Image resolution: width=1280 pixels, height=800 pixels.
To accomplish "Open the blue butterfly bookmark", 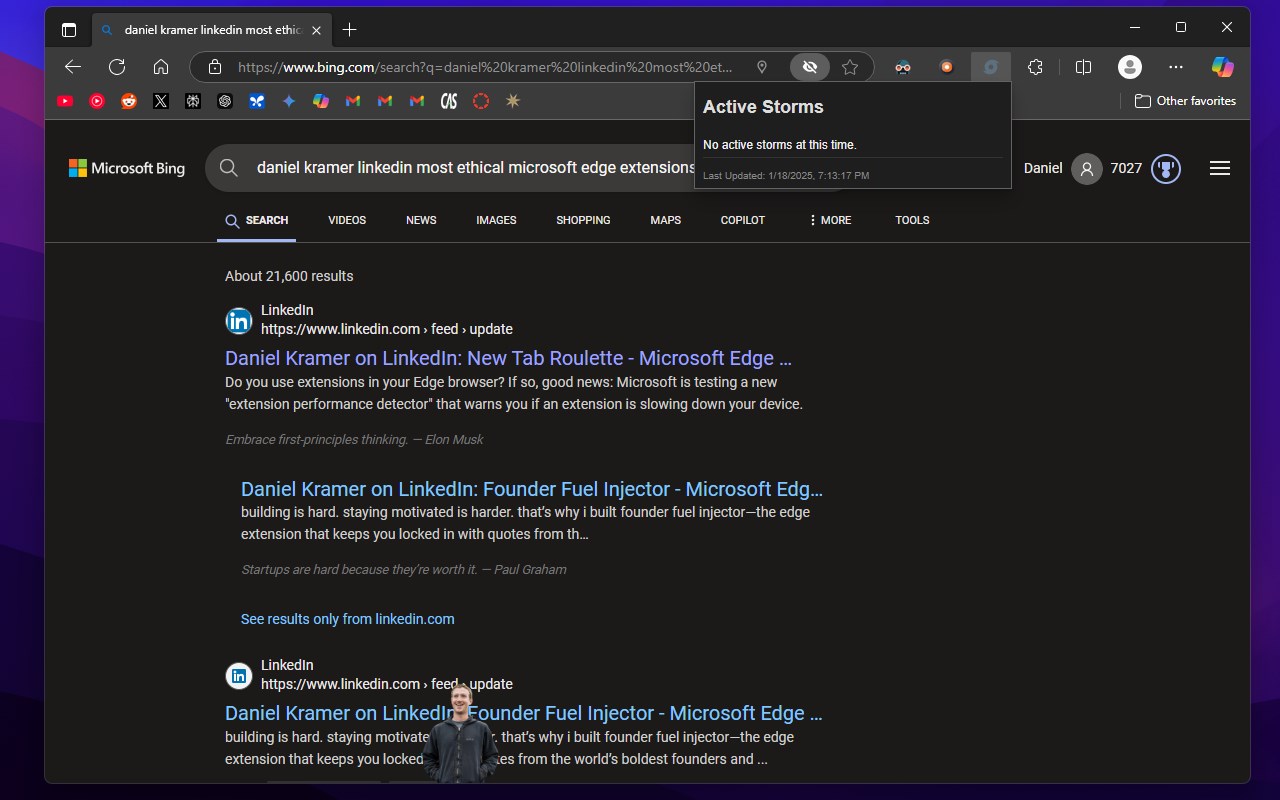I will click(x=257, y=101).
